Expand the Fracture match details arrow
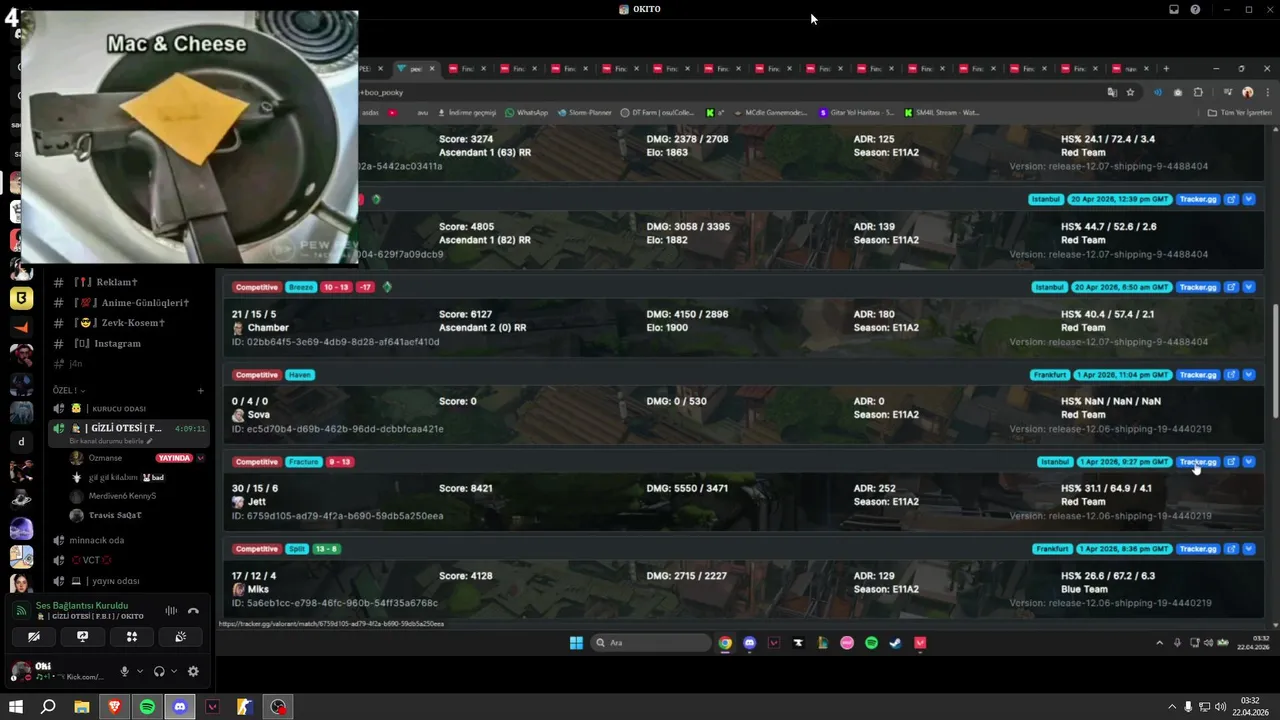The height and width of the screenshot is (720, 1280). coord(1249,462)
